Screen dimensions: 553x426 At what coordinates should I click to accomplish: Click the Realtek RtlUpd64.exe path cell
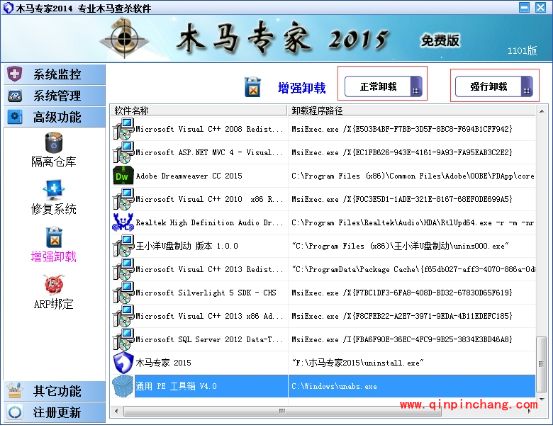(412, 223)
